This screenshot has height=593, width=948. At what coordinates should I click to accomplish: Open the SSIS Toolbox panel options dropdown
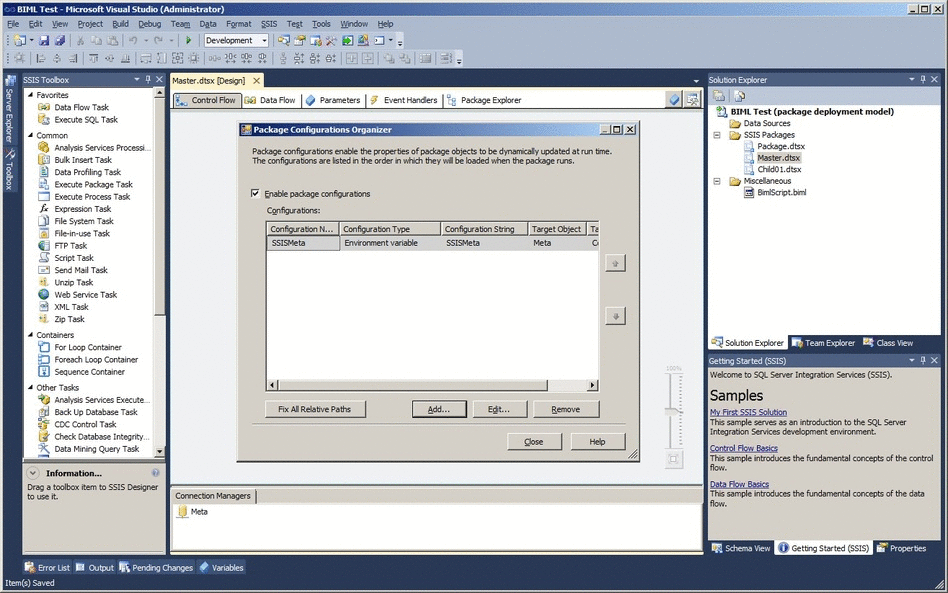[x=137, y=79]
